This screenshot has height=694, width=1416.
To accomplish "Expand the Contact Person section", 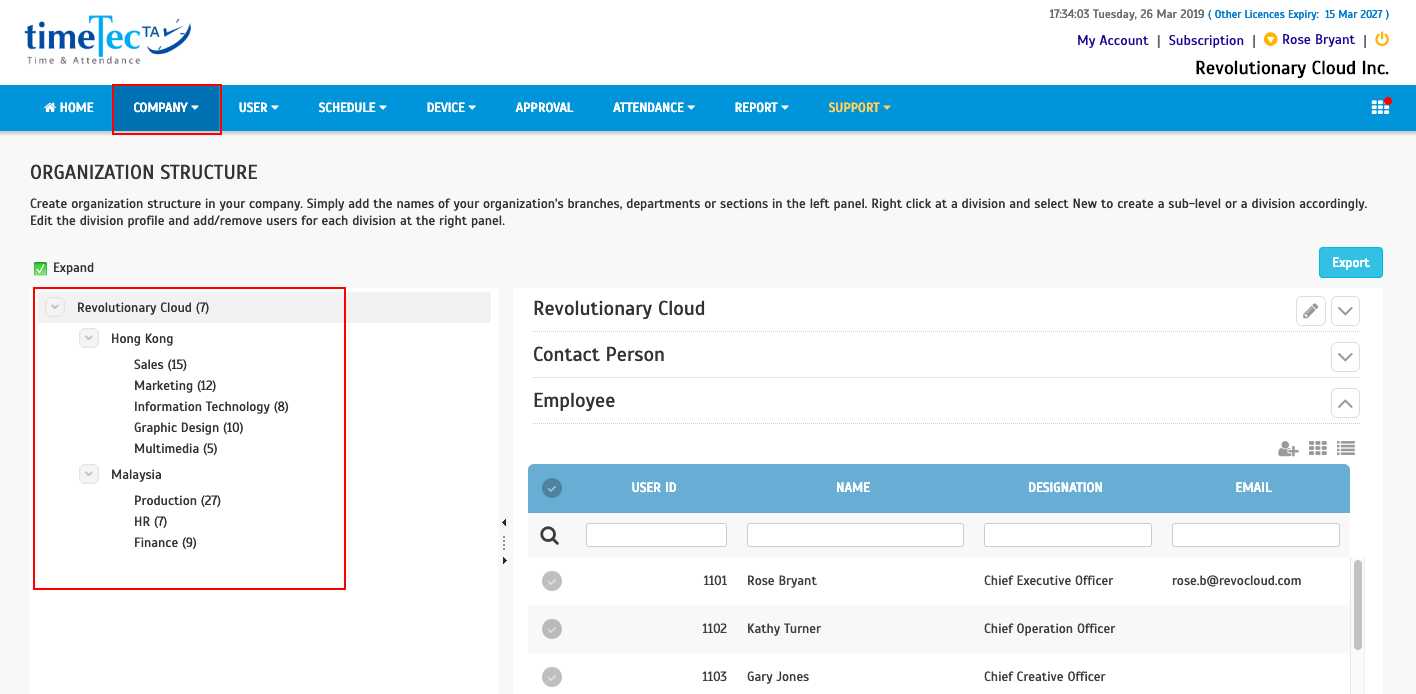I will point(1345,356).
